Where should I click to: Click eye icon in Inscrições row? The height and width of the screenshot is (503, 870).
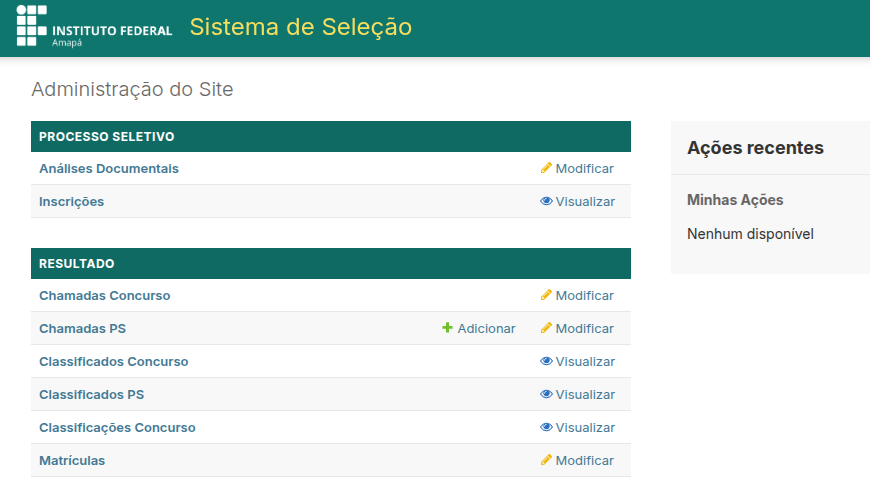pos(546,201)
